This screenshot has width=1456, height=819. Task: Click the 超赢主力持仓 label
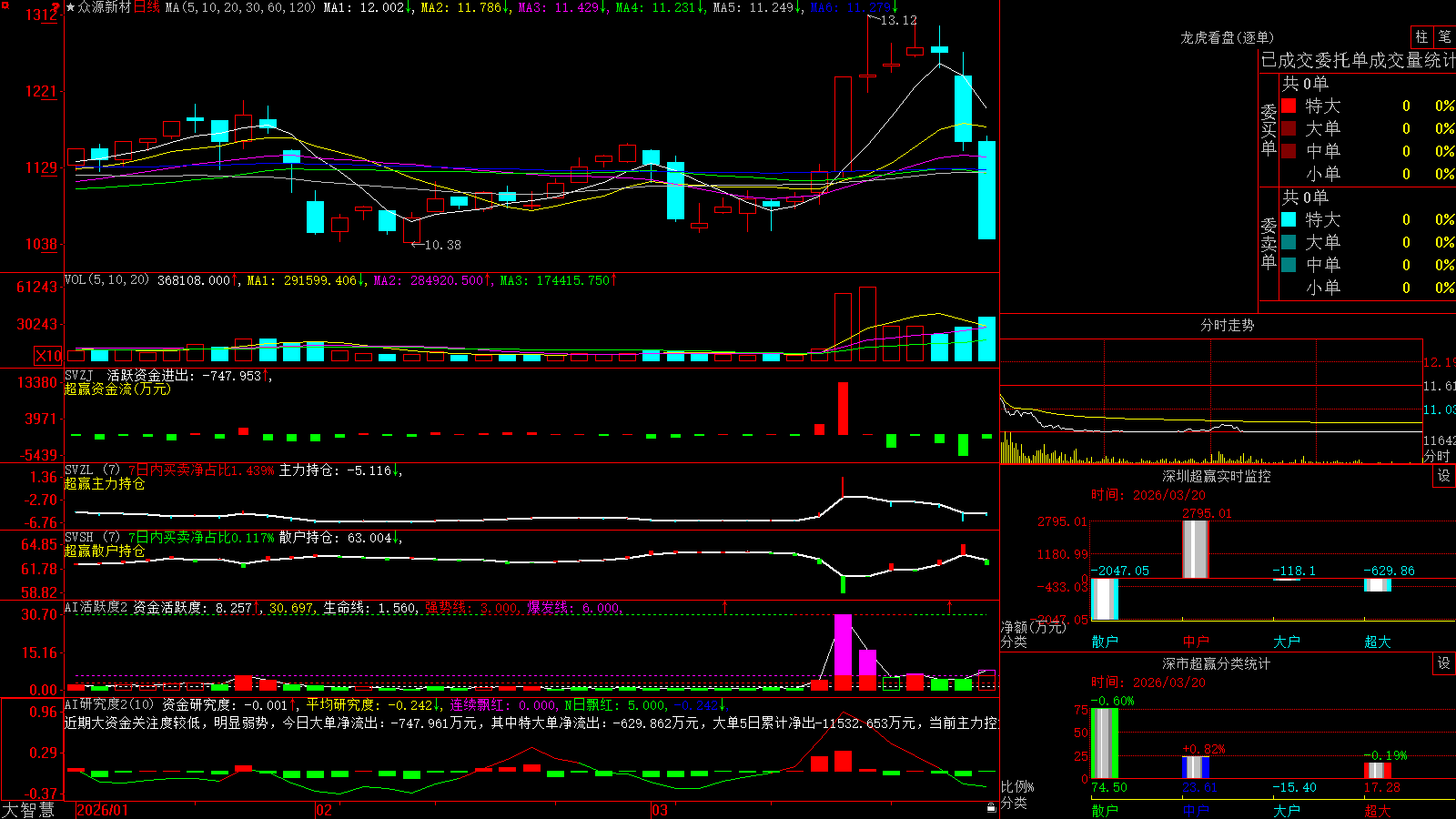coord(105,484)
